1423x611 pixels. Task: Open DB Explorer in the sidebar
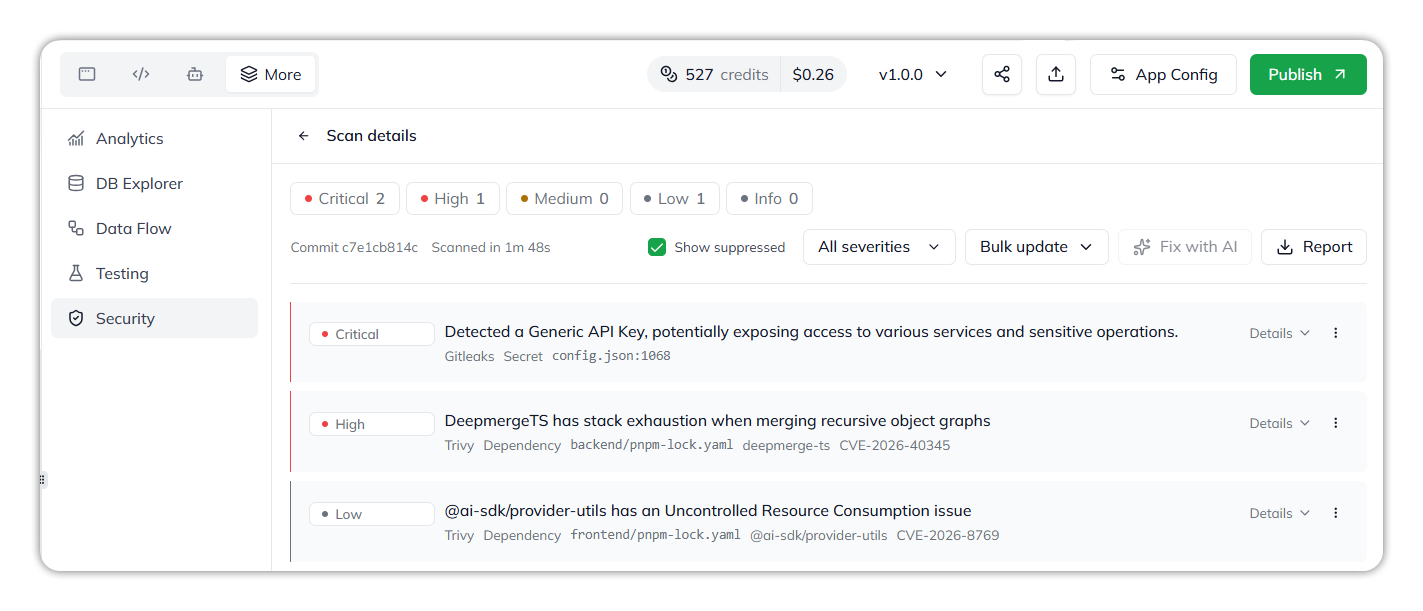tap(155, 184)
